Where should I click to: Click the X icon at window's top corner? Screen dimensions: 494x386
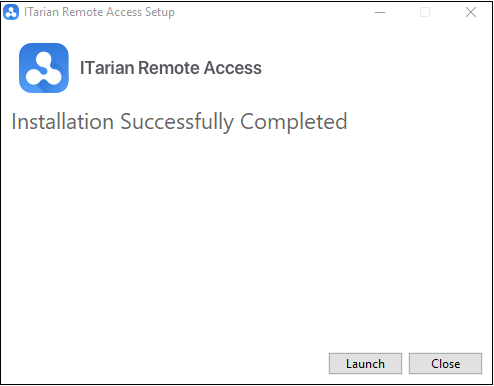point(471,12)
